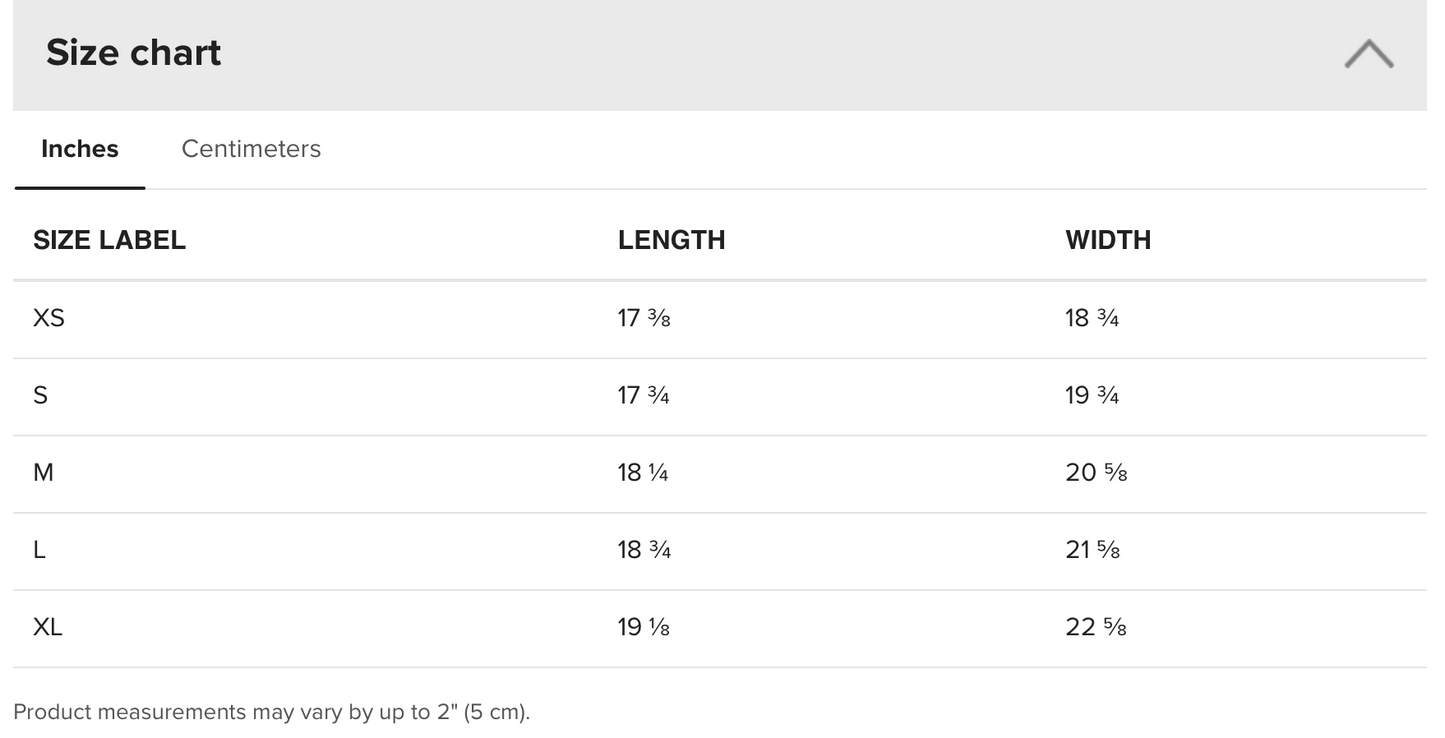Click the product measurements variance note
The height and width of the screenshot is (738, 1445).
coord(272,712)
